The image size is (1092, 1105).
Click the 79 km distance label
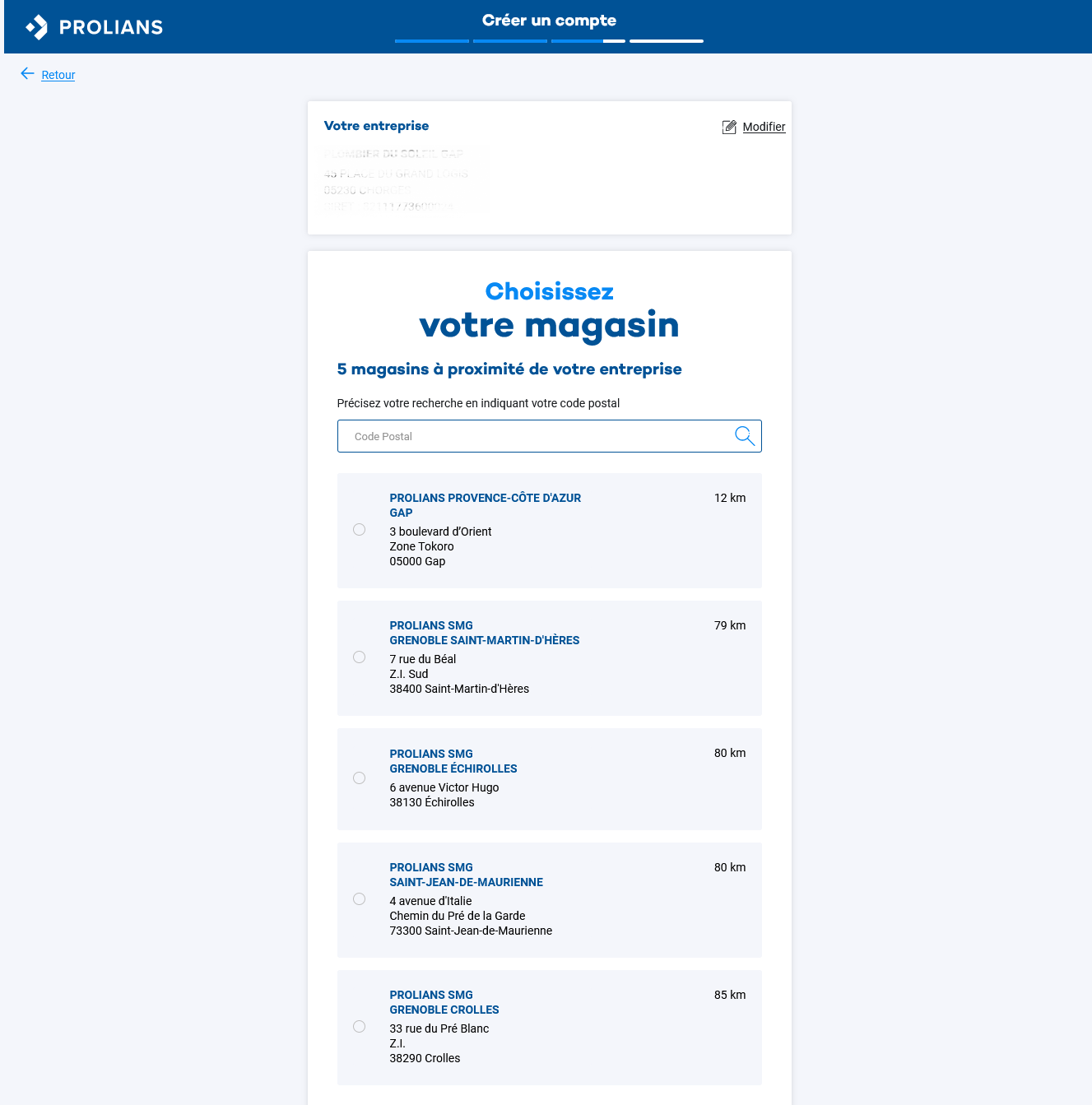click(730, 625)
